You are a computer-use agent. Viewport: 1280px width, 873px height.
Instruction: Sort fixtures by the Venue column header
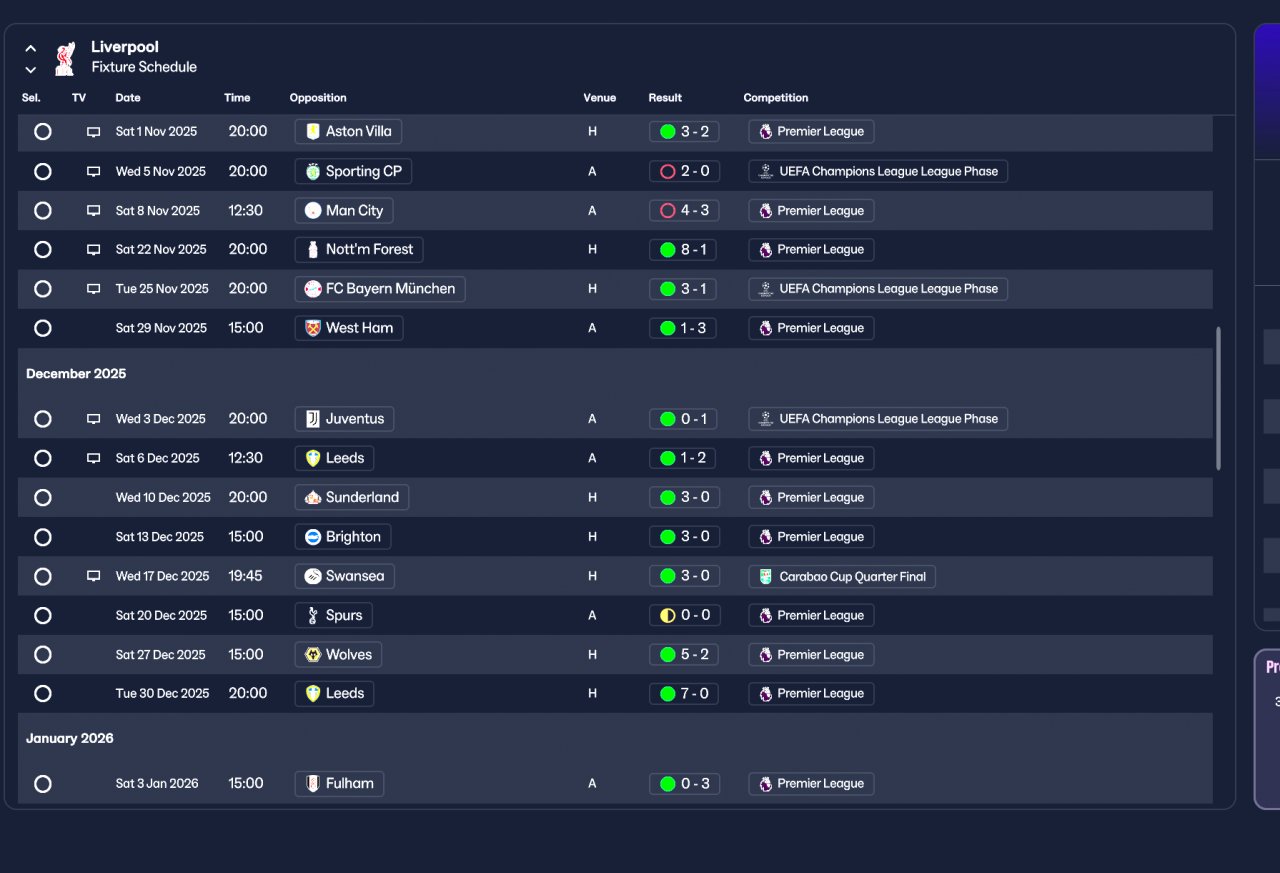(x=600, y=98)
